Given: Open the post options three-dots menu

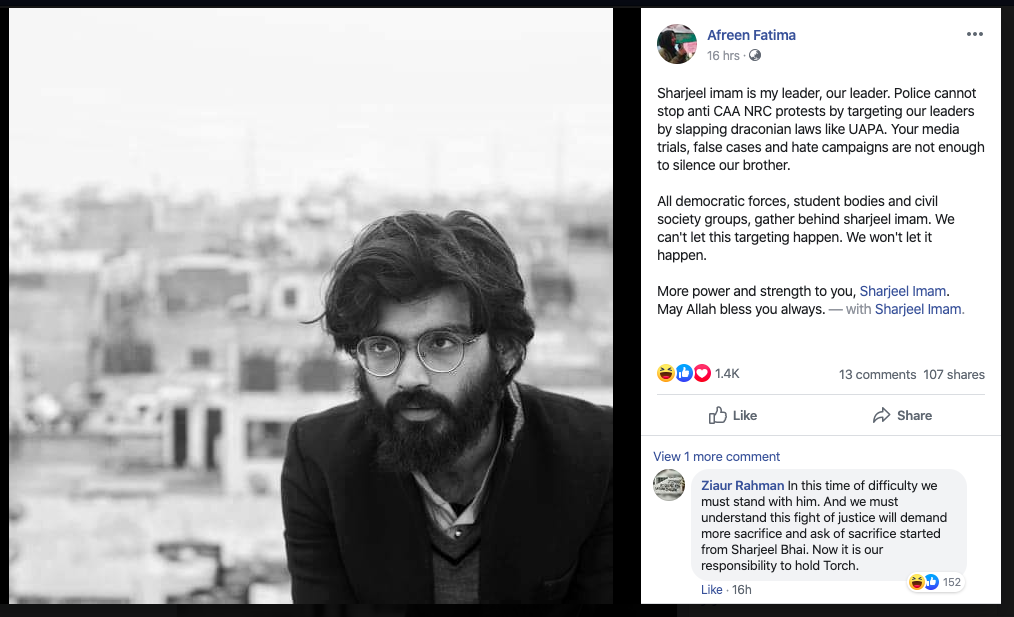Looking at the screenshot, I should (x=975, y=35).
